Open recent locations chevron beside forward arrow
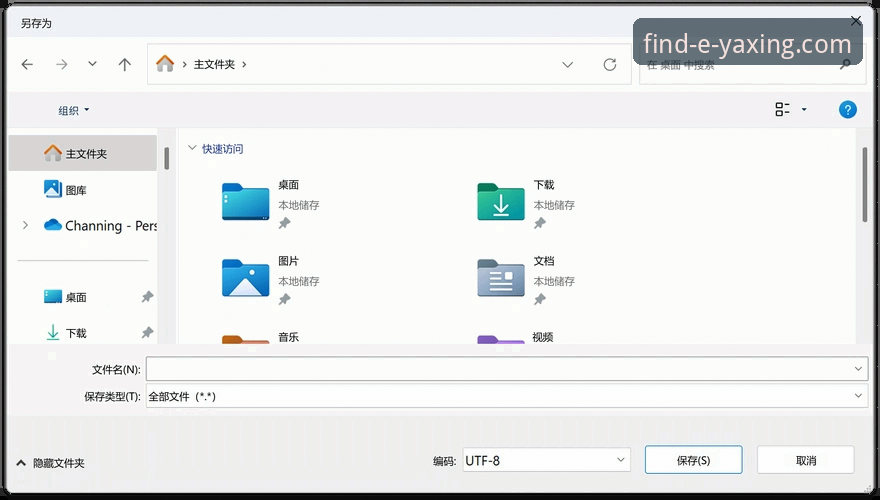The height and width of the screenshot is (500, 880). tap(92, 64)
